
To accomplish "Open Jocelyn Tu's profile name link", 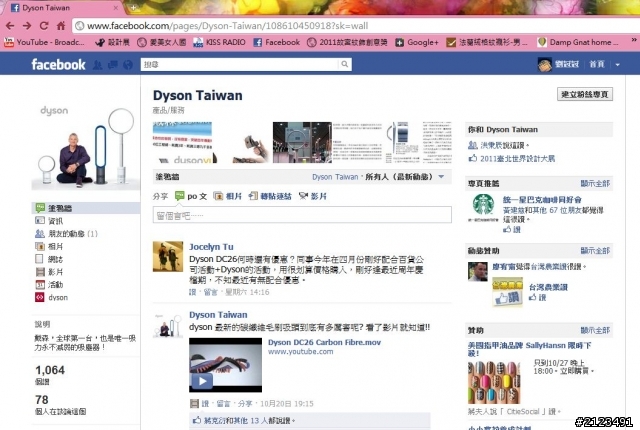I will pyautogui.click(x=211, y=247).
